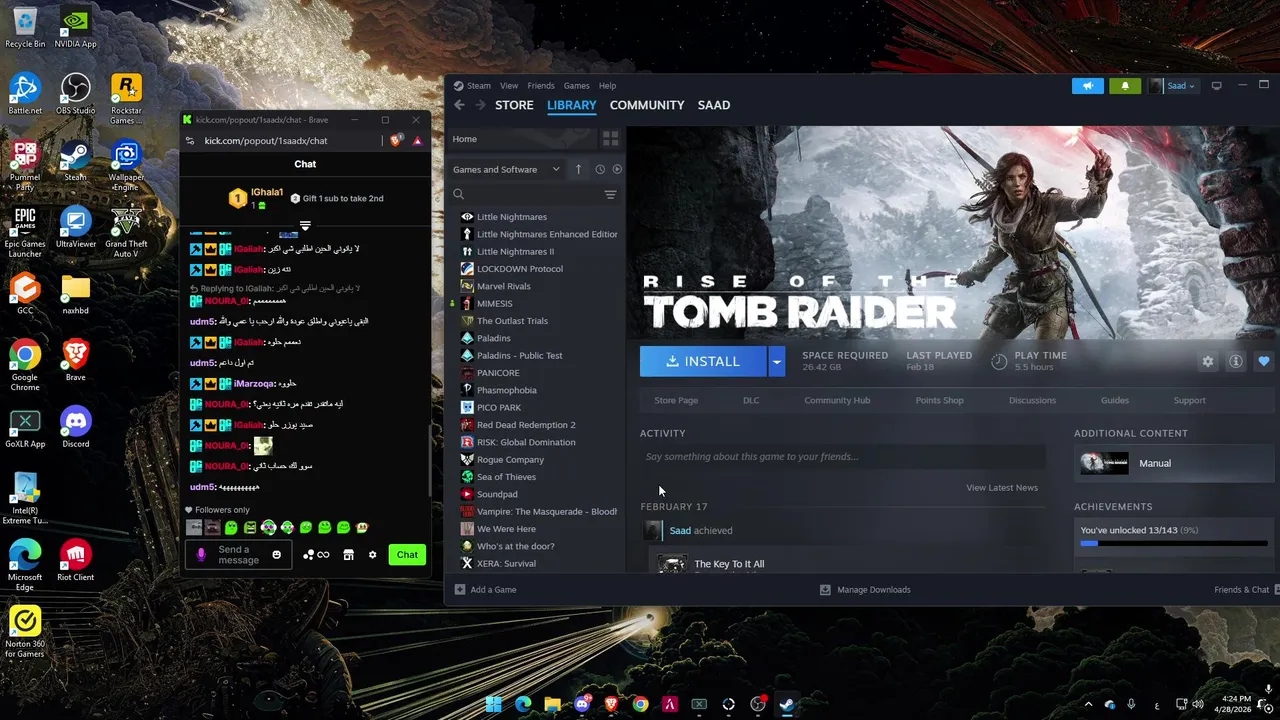1280x720 pixels.
Task: Open the Games menu in Steam
Action: [576, 86]
